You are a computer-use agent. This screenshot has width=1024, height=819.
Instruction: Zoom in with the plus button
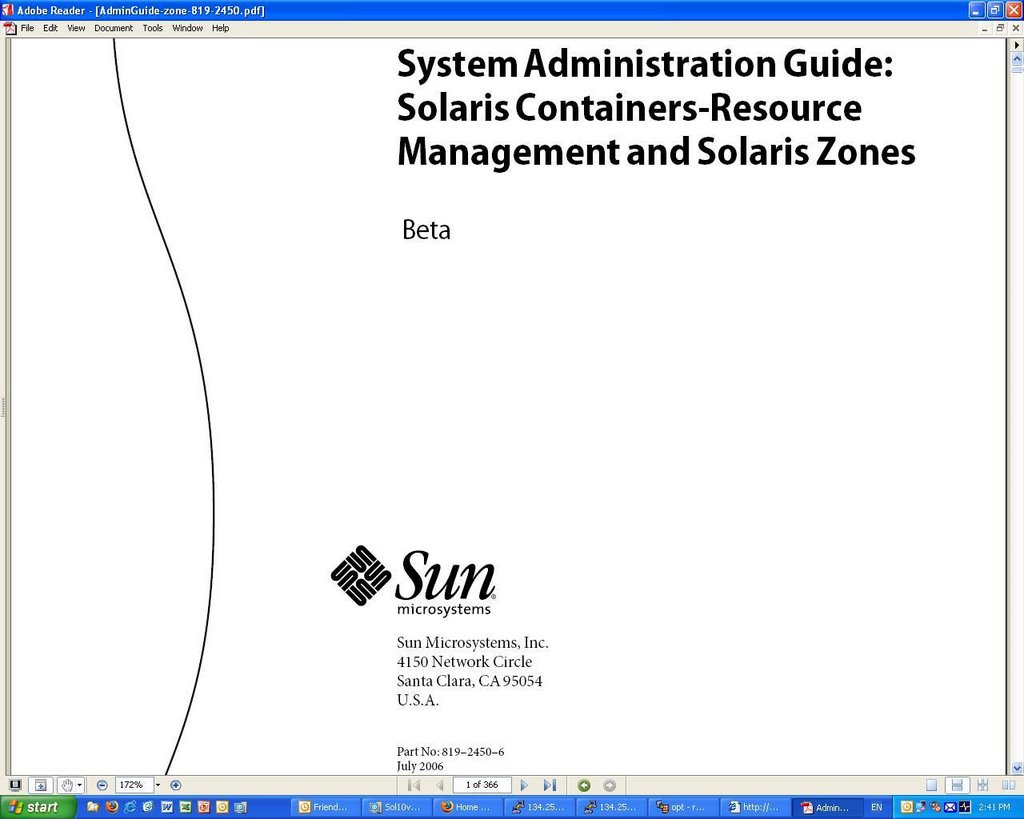(x=176, y=785)
